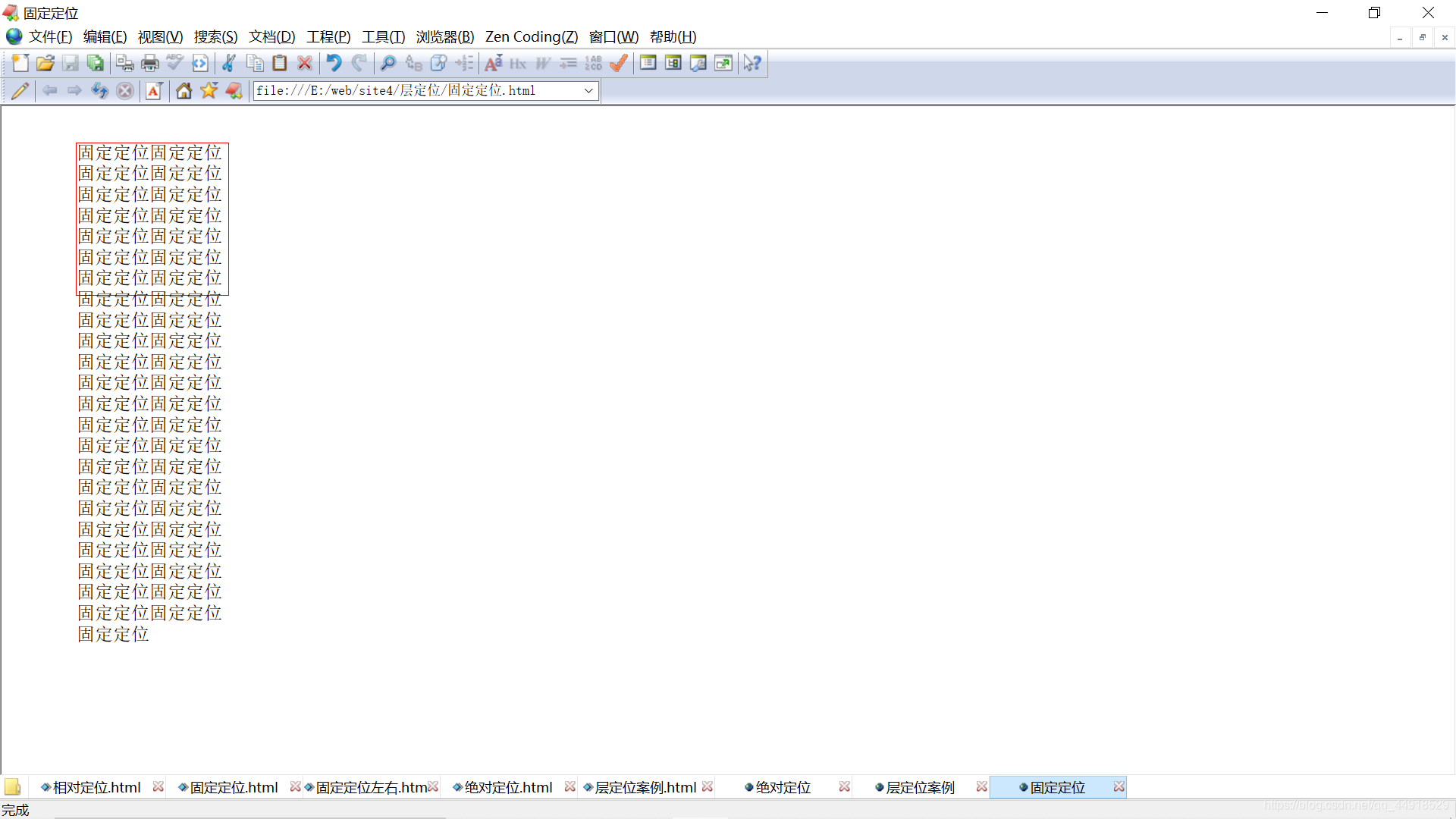Click the Print icon
This screenshot has height=819, width=1456.
(x=150, y=64)
